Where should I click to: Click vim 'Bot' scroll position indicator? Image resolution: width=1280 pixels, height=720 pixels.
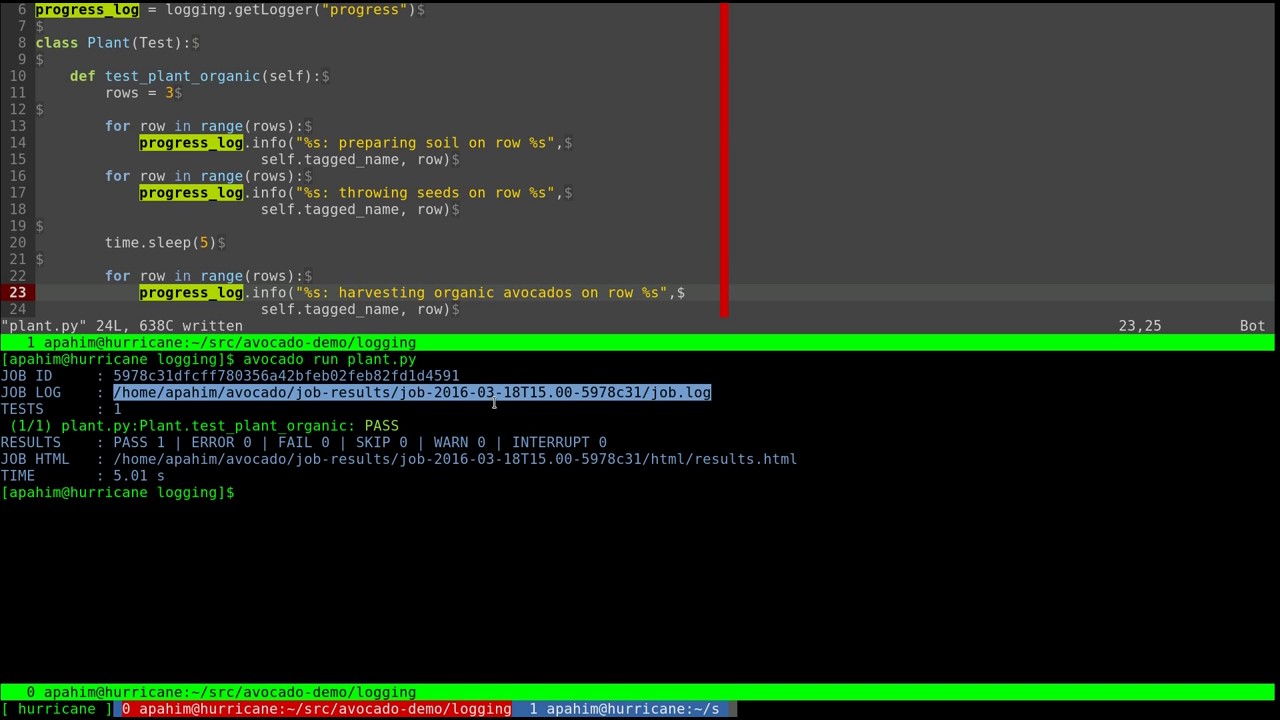(1252, 326)
